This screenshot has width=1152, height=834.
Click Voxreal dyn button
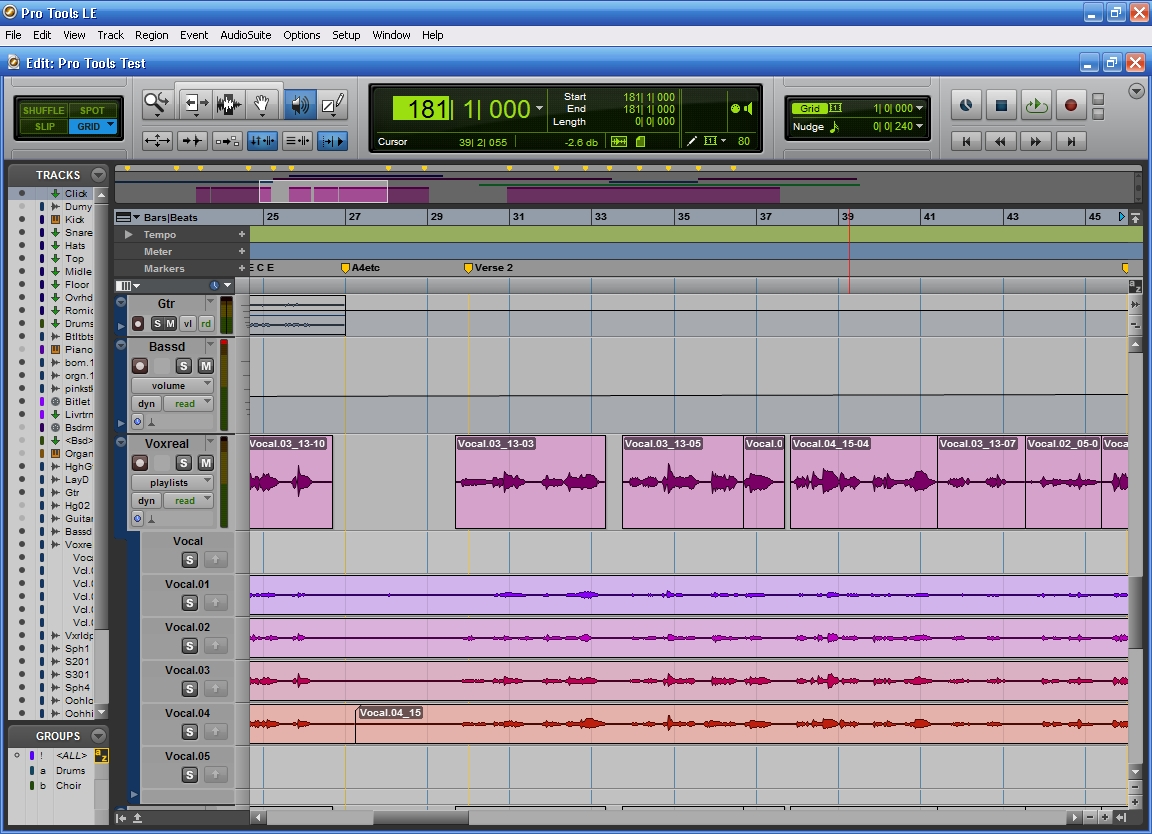[x=146, y=500]
